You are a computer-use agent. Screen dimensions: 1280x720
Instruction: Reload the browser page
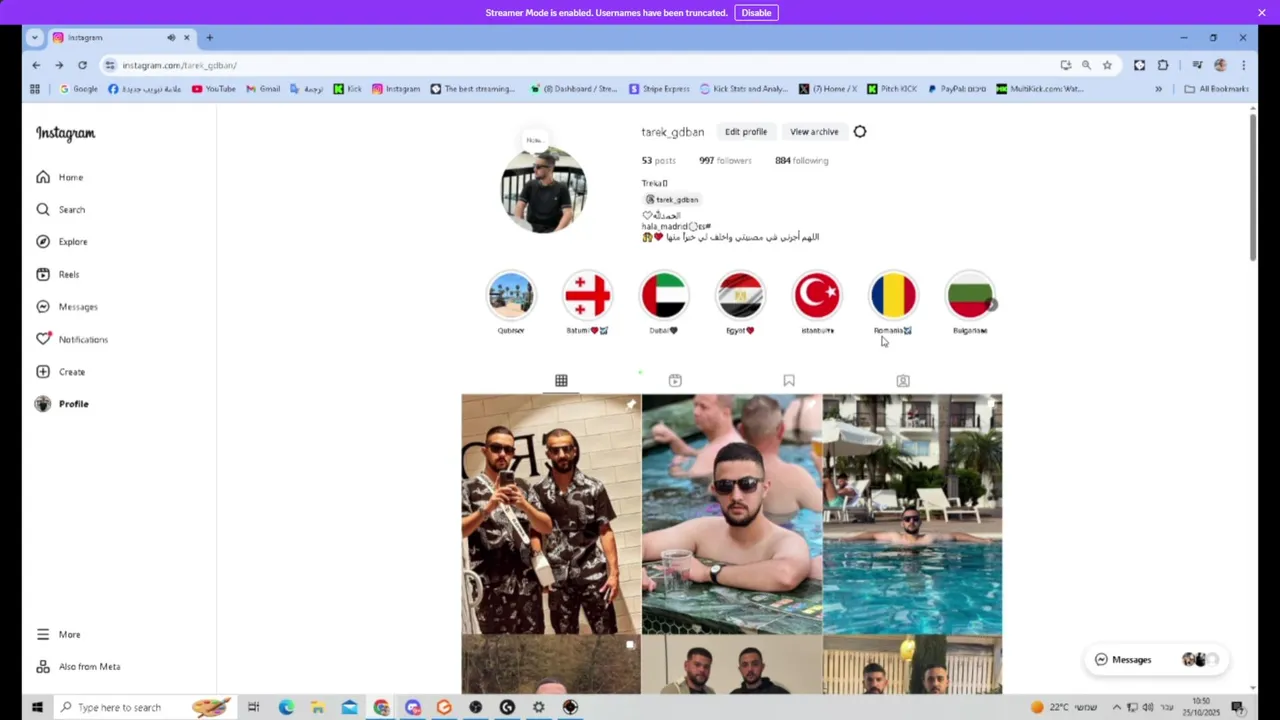[82, 65]
